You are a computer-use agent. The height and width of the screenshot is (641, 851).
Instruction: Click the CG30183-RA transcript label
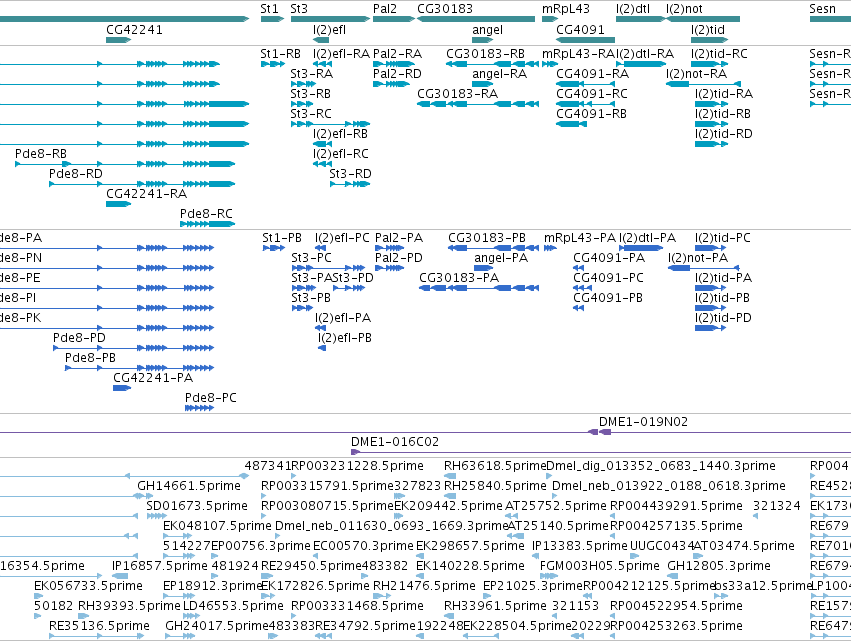pyautogui.click(x=458, y=94)
